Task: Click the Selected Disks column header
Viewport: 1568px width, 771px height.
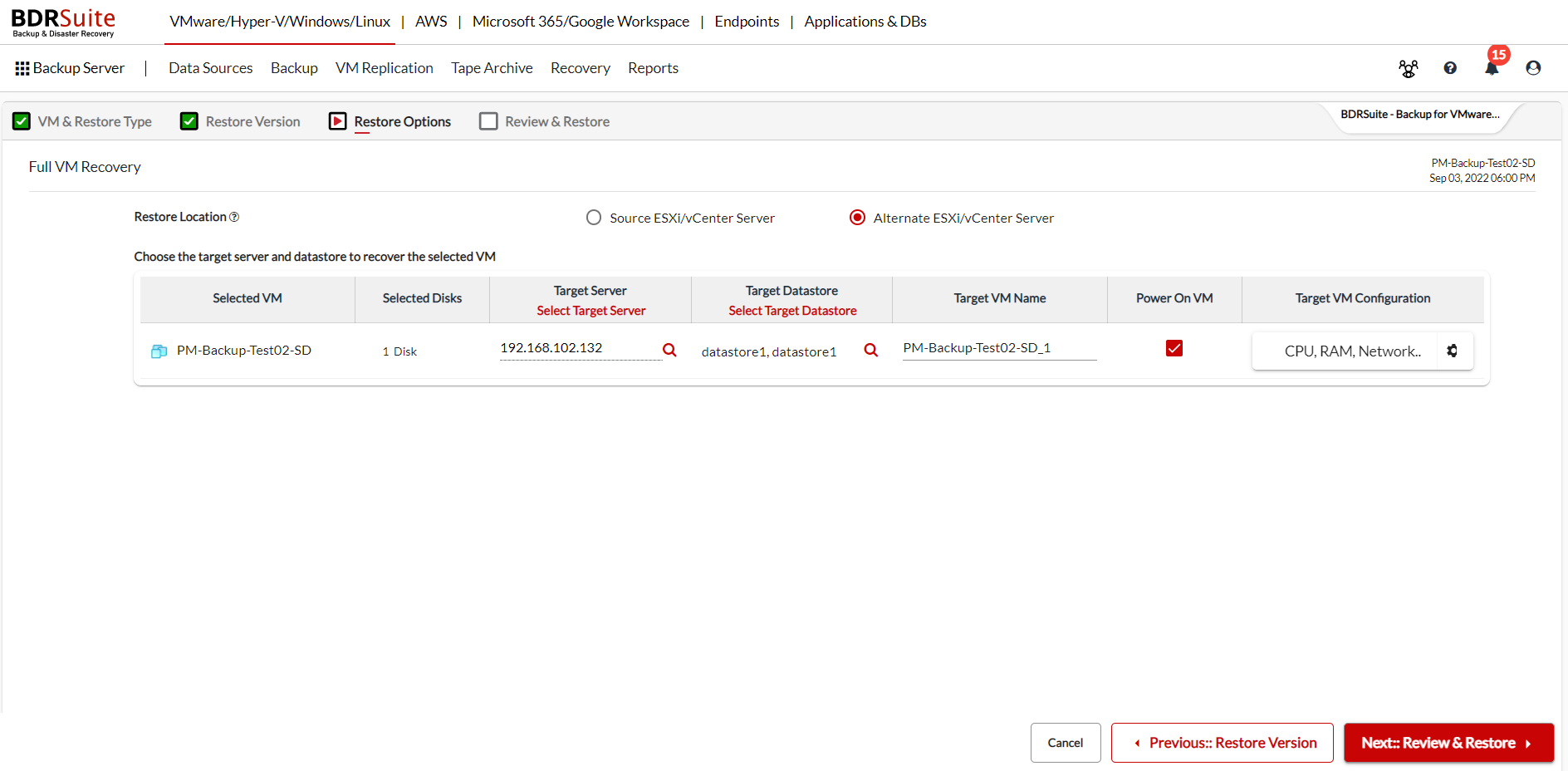Action: [x=422, y=298]
